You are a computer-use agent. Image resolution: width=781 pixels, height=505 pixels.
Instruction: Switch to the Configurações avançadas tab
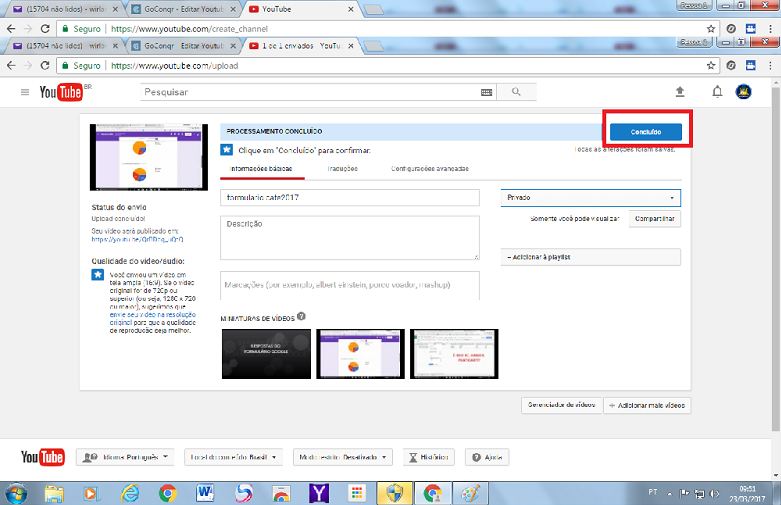[429, 169]
